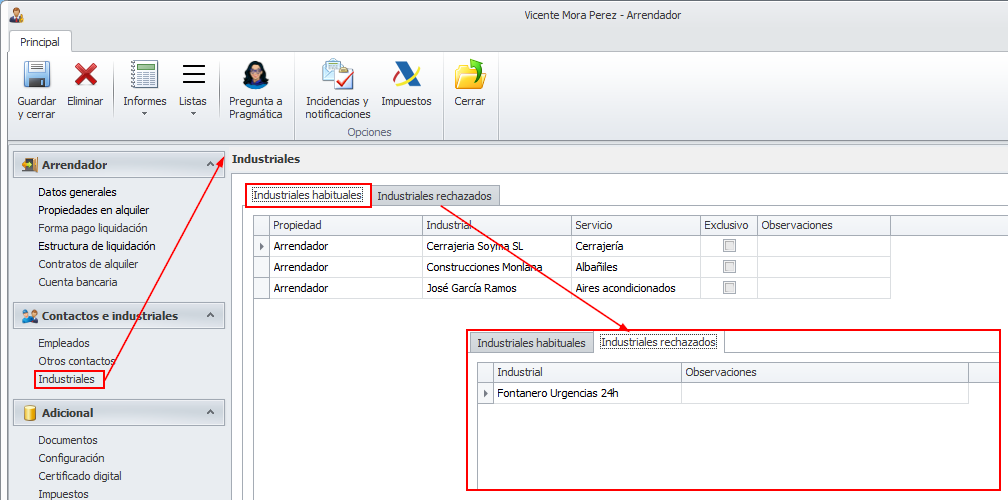Select the Principal ribbon tab

point(40,42)
